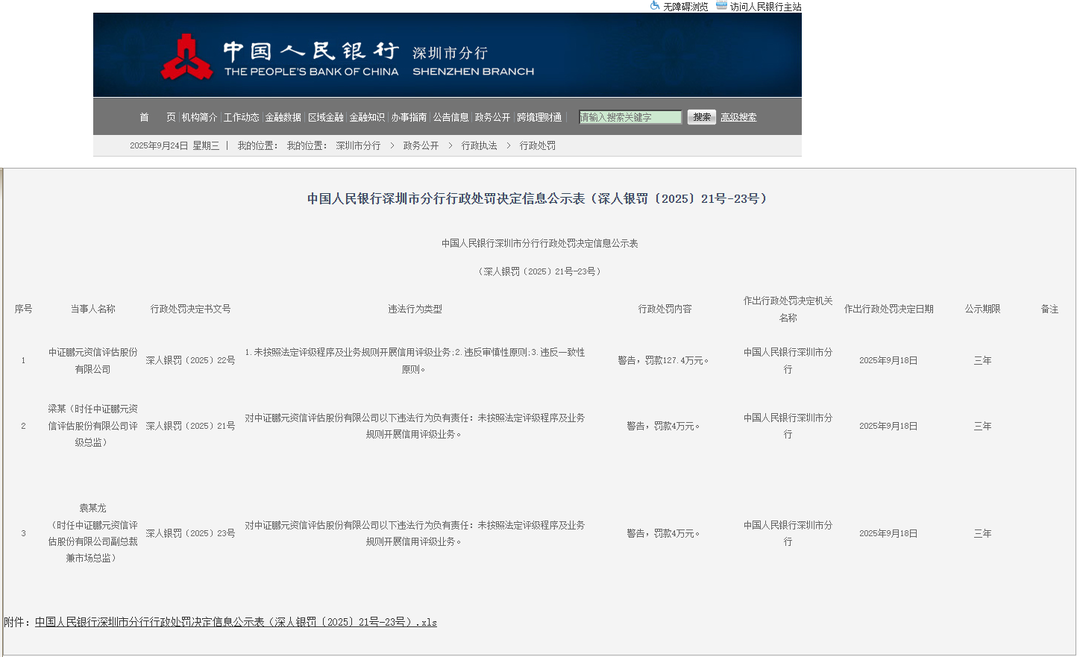Screen dimensions: 1080x657
Task: Open 跨境理财通 navigation item
Action: pos(539,117)
